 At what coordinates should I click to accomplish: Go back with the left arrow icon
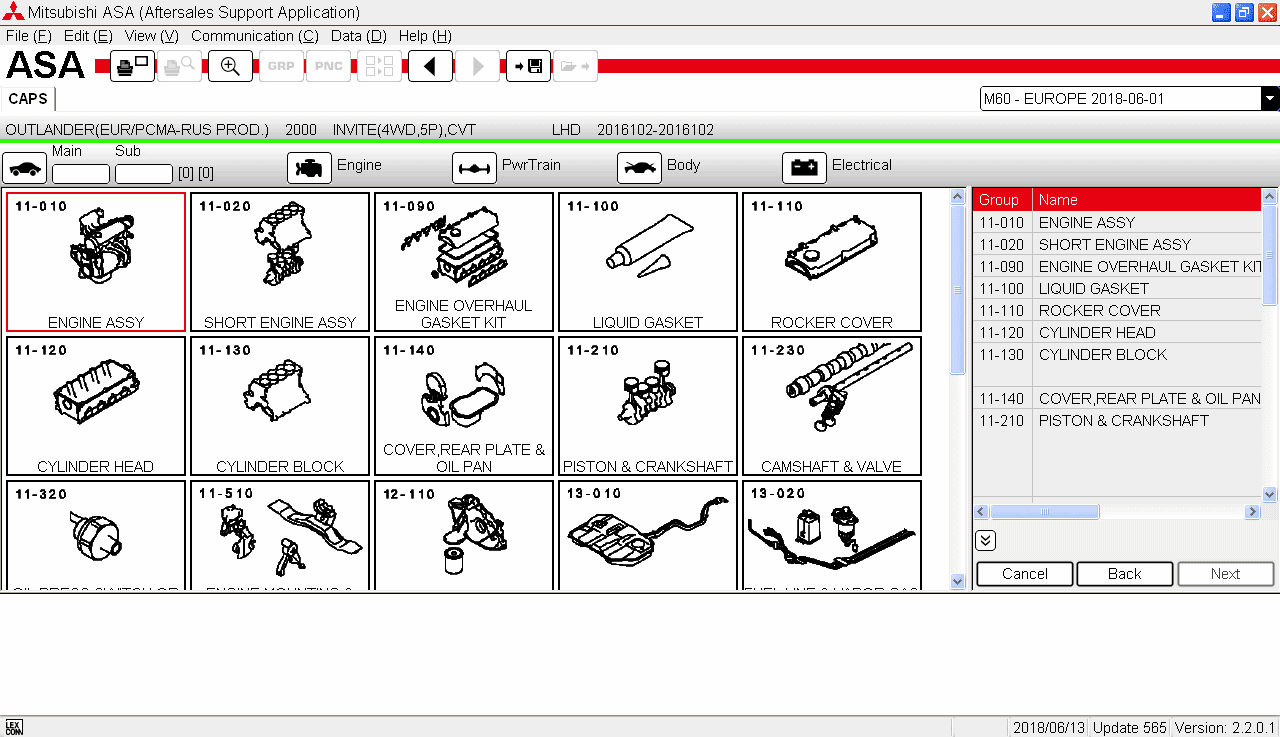coord(430,66)
